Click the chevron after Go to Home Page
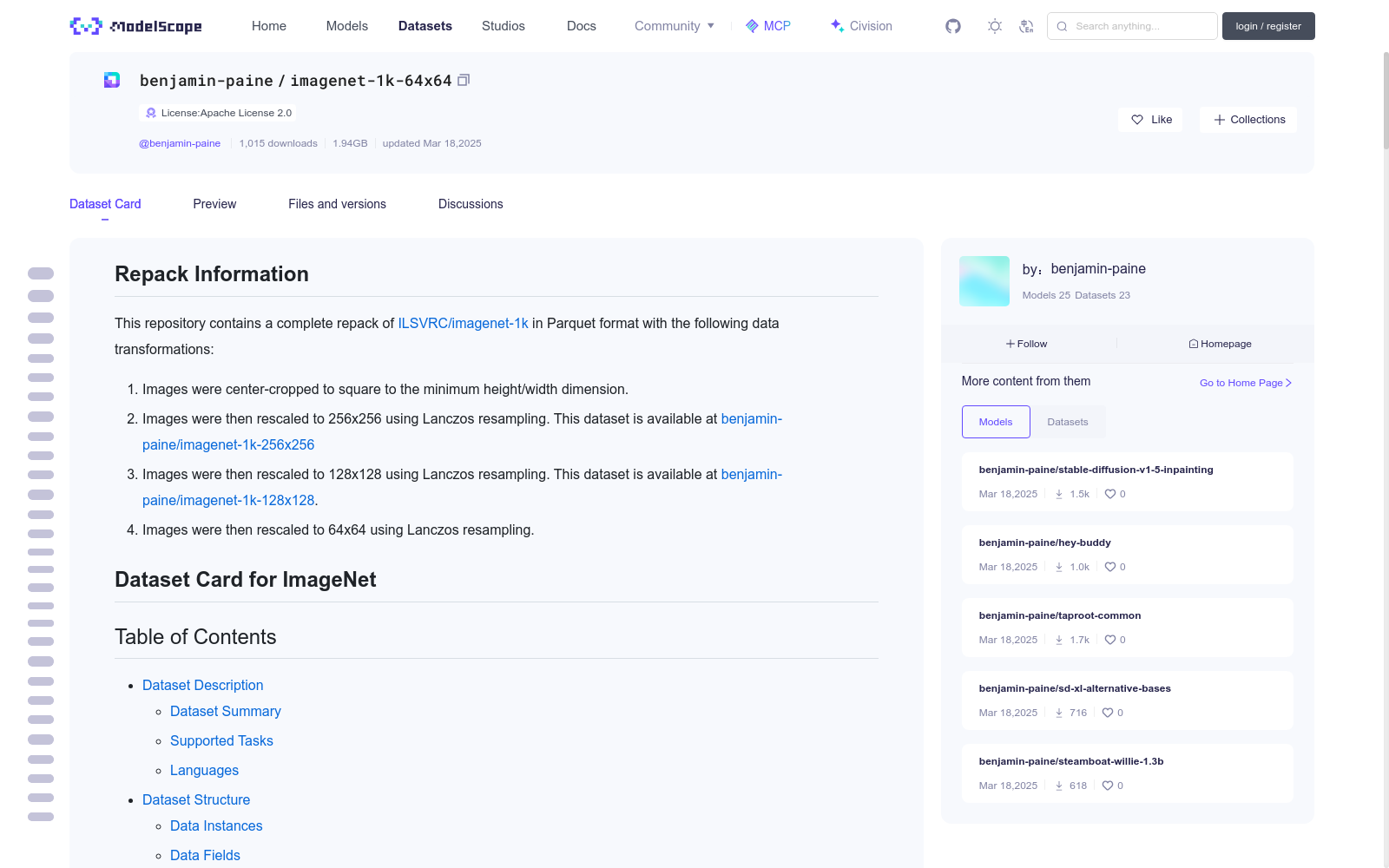This screenshot has height=868, width=1389. pyautogui.click(x=1289, y=383)
